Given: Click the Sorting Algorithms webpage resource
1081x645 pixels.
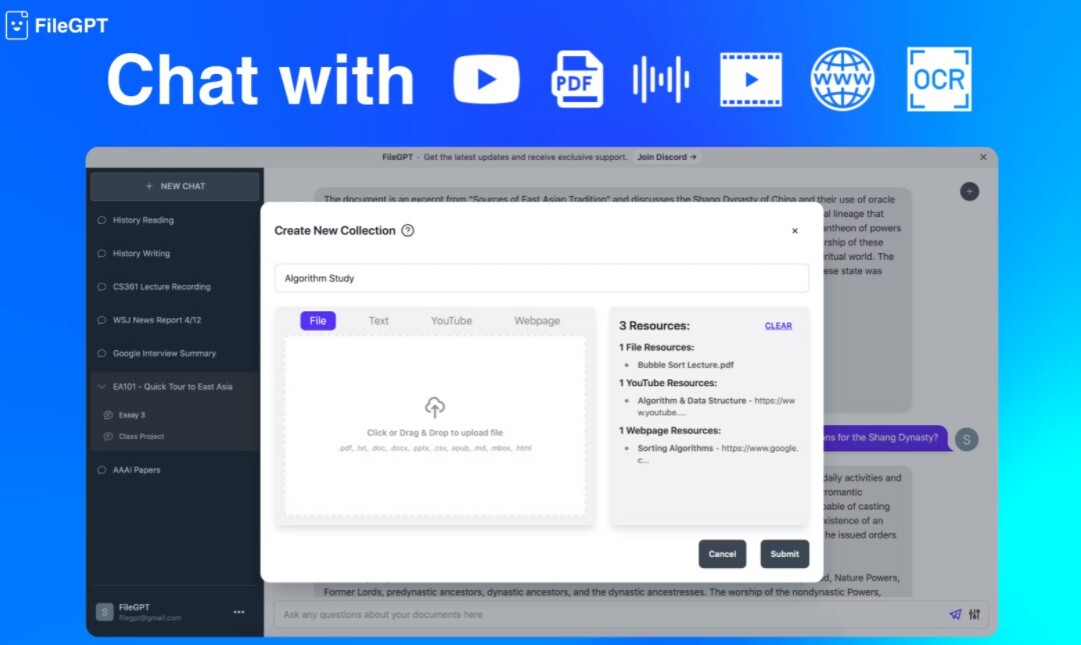Looking at the screenshot, I should coord(718,453).
